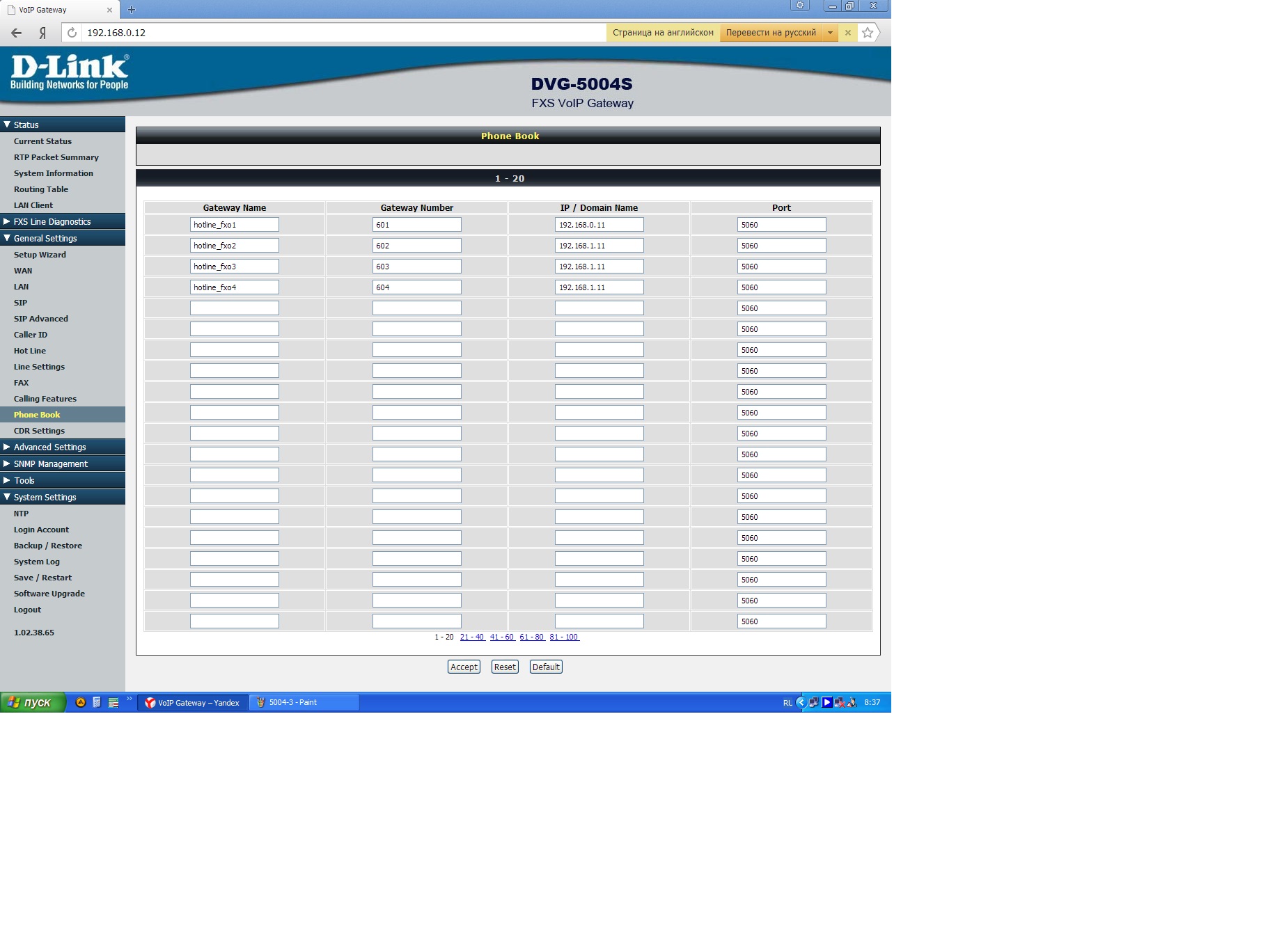The image size is (1270, 952).
Task: Click the D-Link logo
Action: point(70,72)
